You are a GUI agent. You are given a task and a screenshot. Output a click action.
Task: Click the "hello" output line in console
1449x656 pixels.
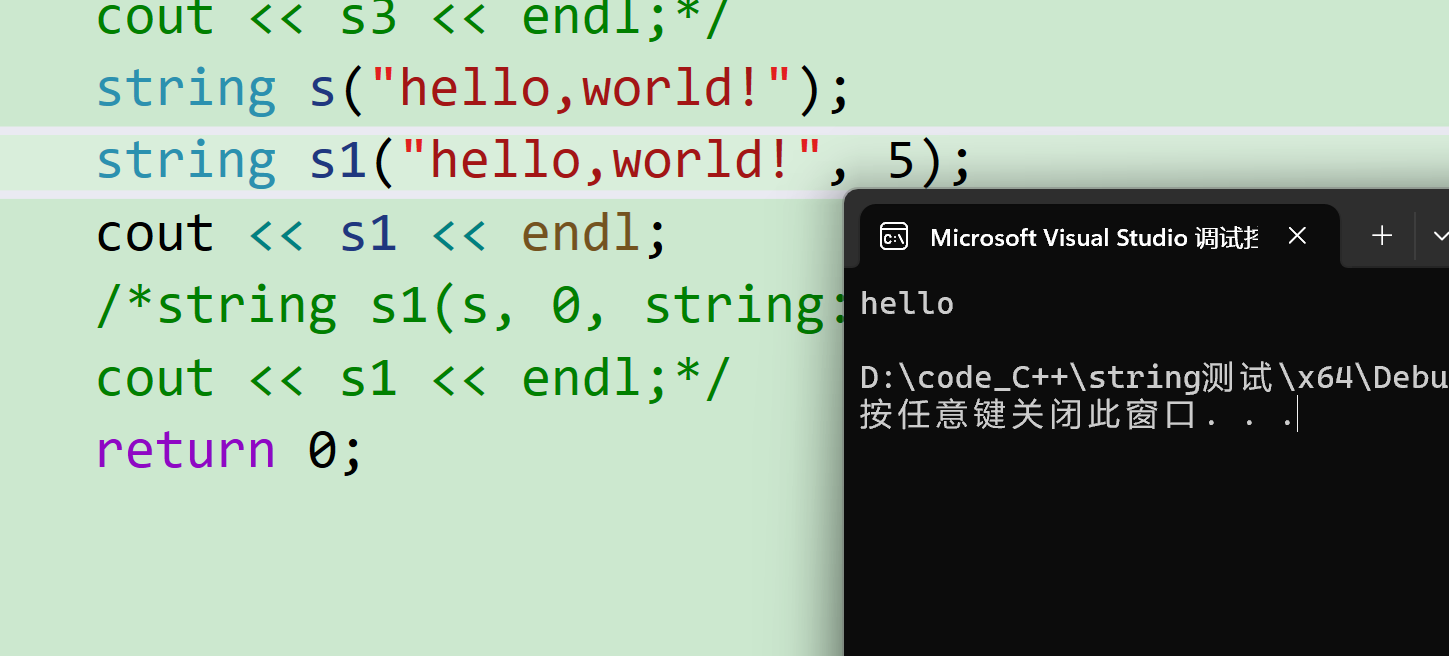pyautogui.click(x=907, y=303)
